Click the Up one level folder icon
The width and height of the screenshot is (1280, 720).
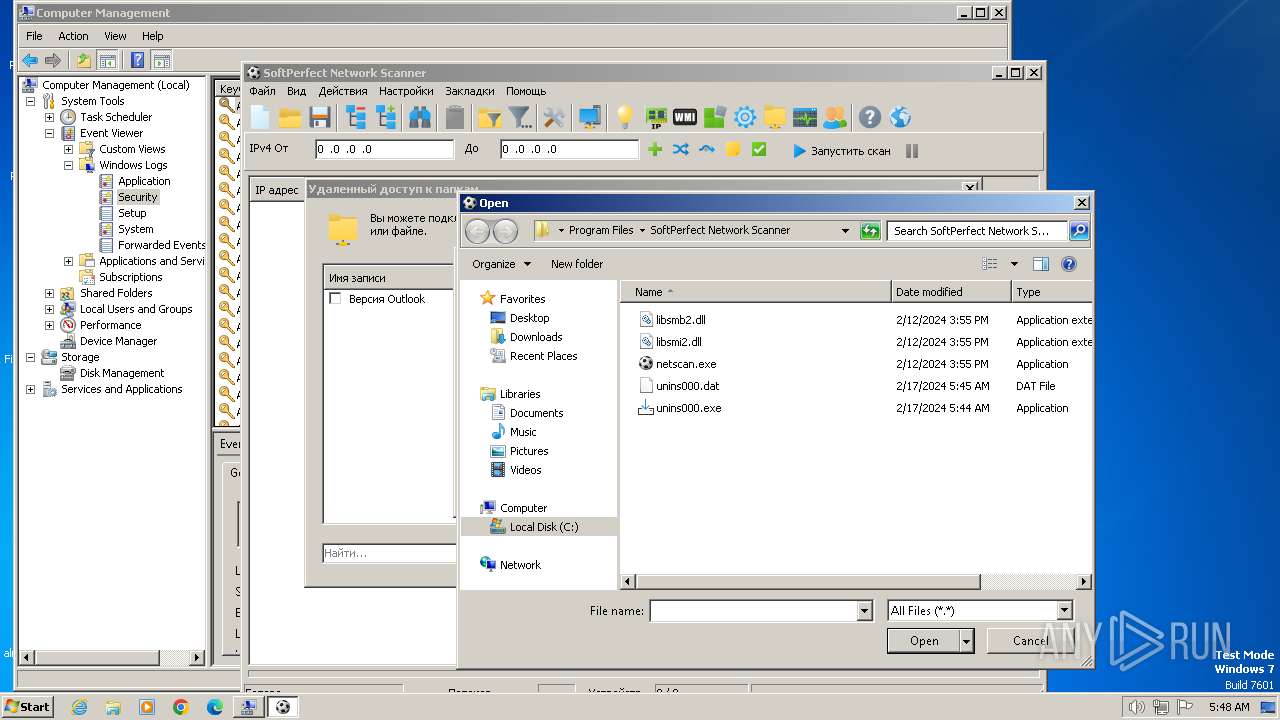(x=84, y=60)
